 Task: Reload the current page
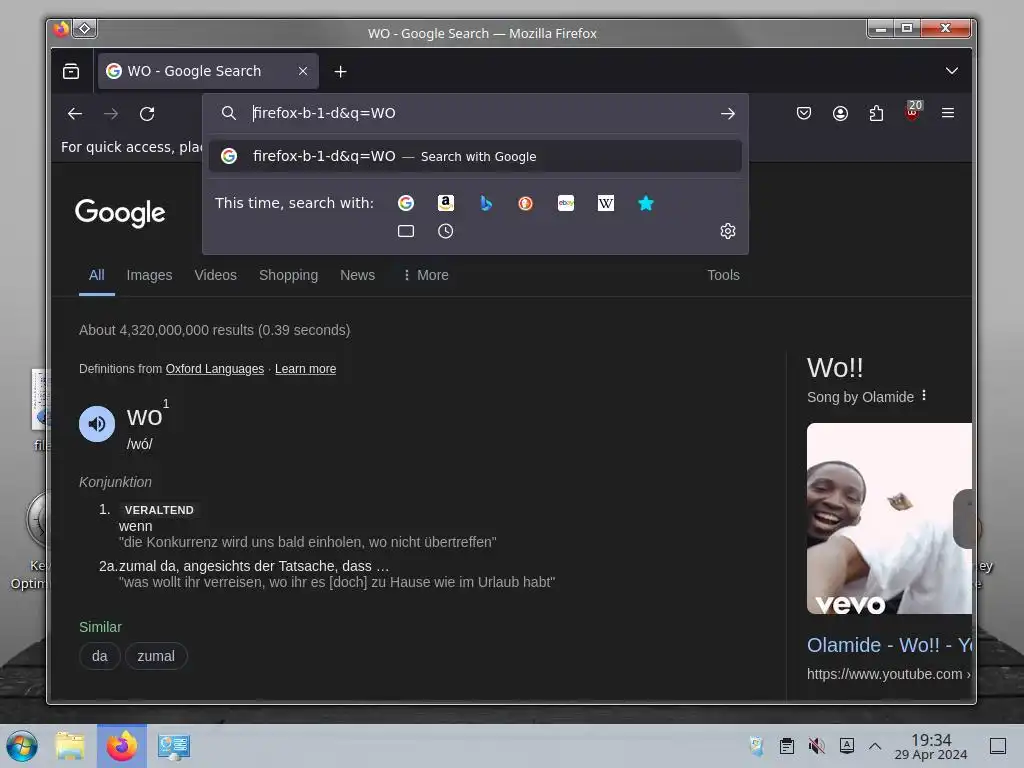tap(147, 114)
